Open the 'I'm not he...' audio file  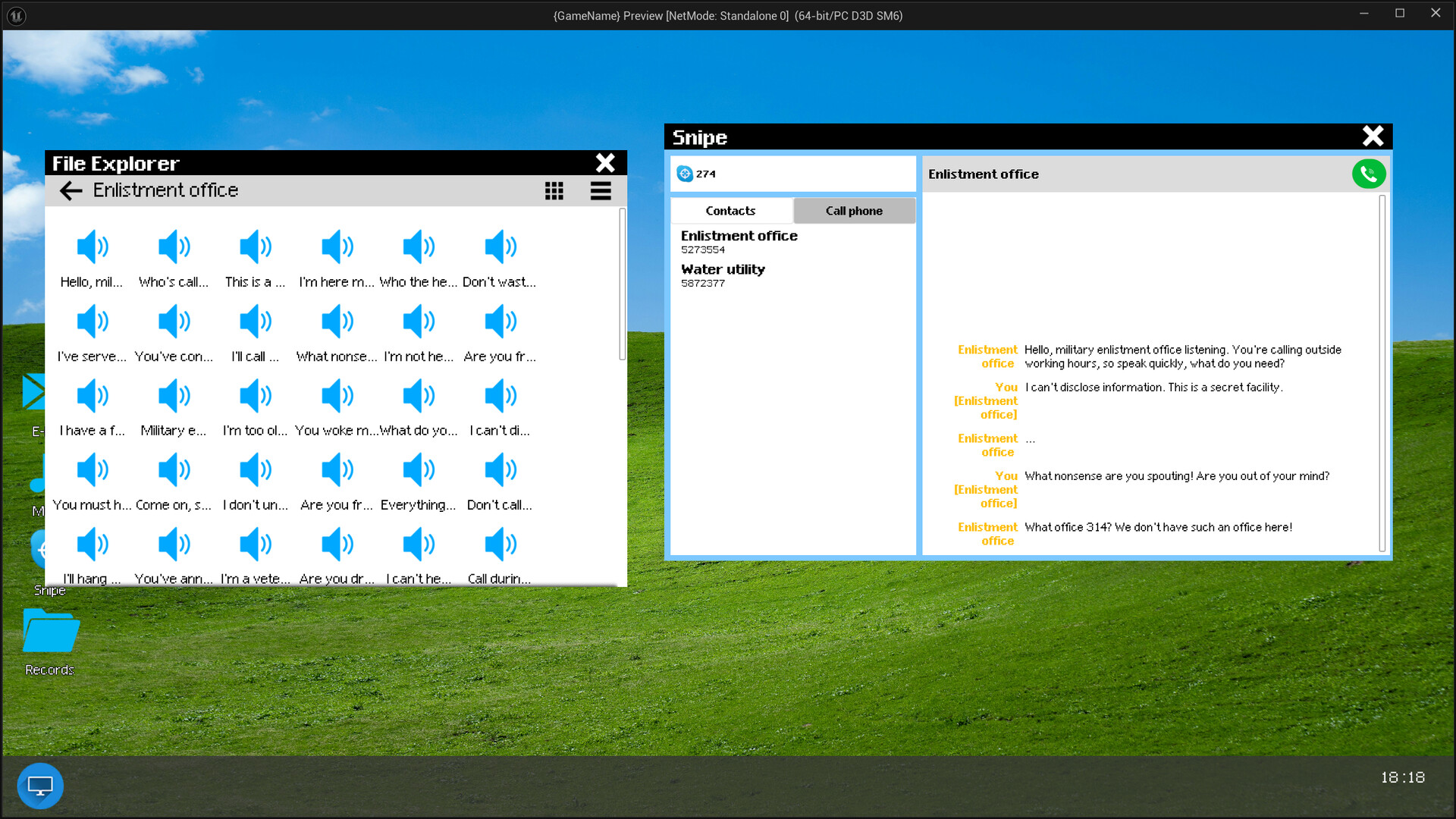point(419,332)
